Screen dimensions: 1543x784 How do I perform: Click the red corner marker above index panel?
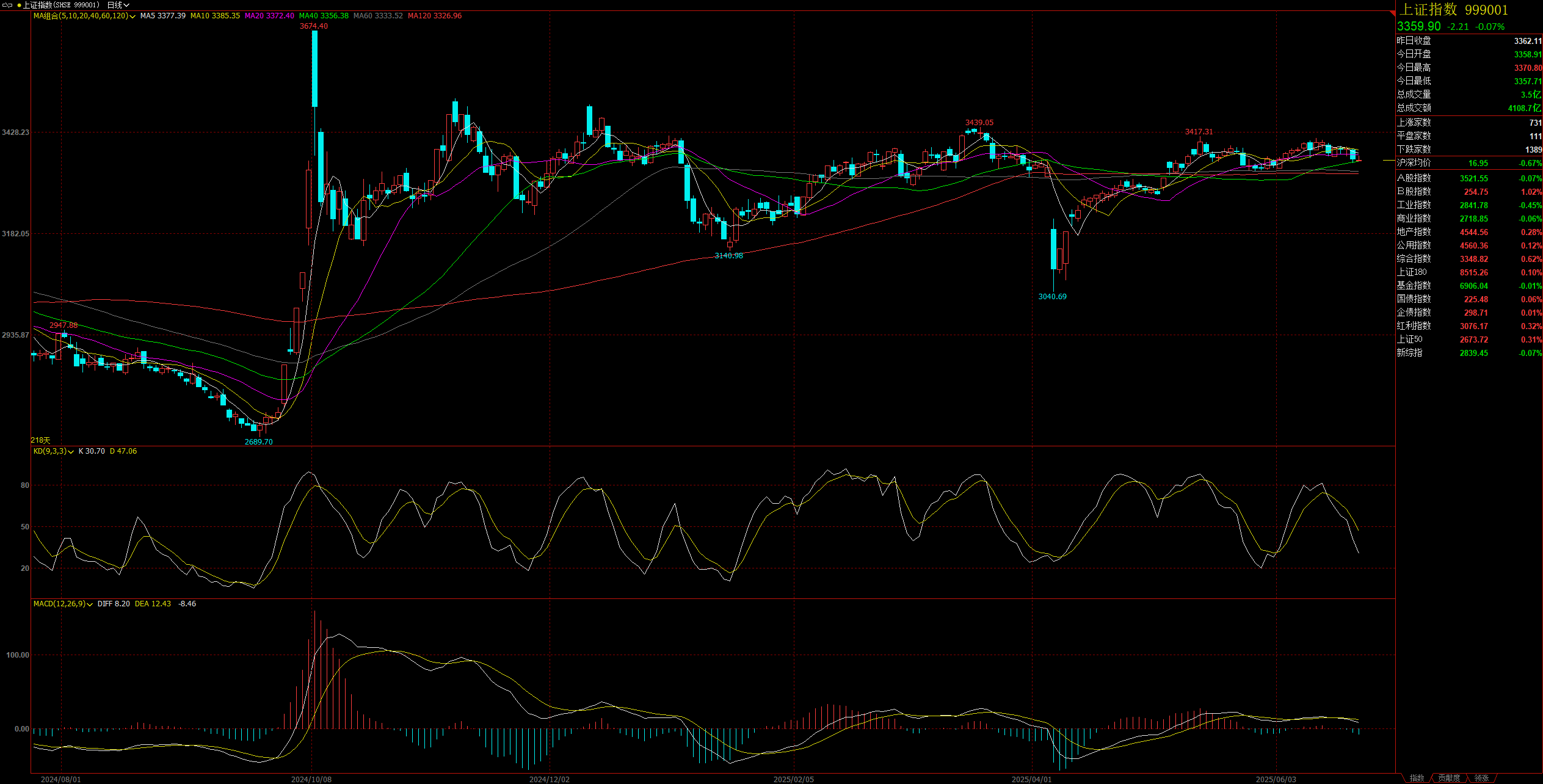(x=1392, y=12)
